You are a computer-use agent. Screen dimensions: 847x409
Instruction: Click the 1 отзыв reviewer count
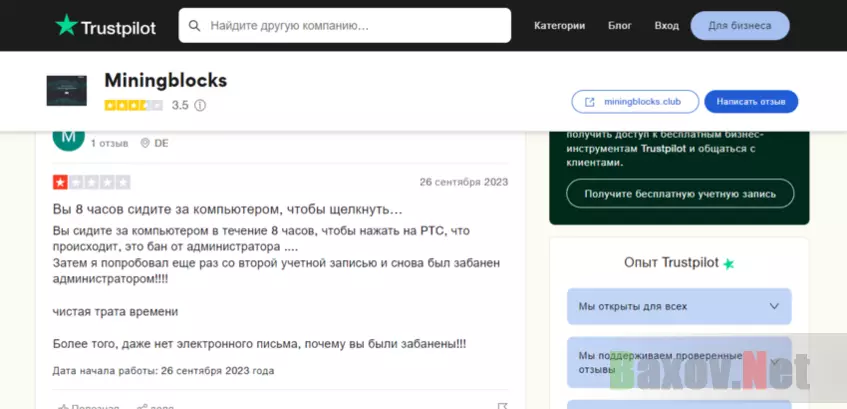point(110,143)
